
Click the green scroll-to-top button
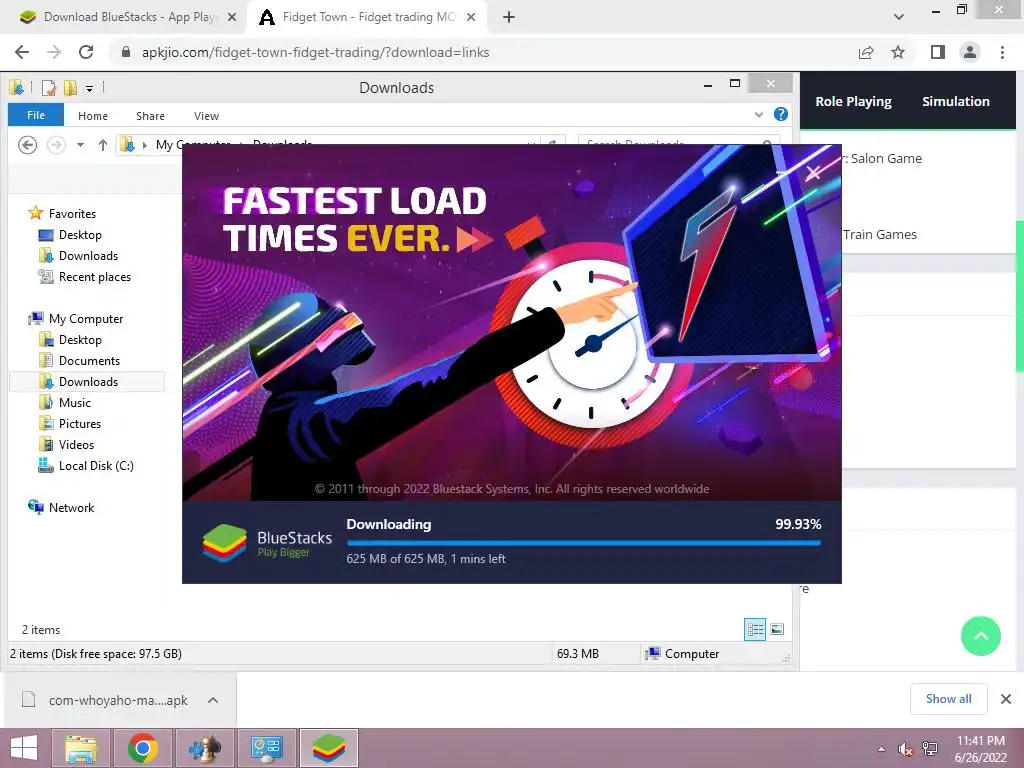[980, 636]
